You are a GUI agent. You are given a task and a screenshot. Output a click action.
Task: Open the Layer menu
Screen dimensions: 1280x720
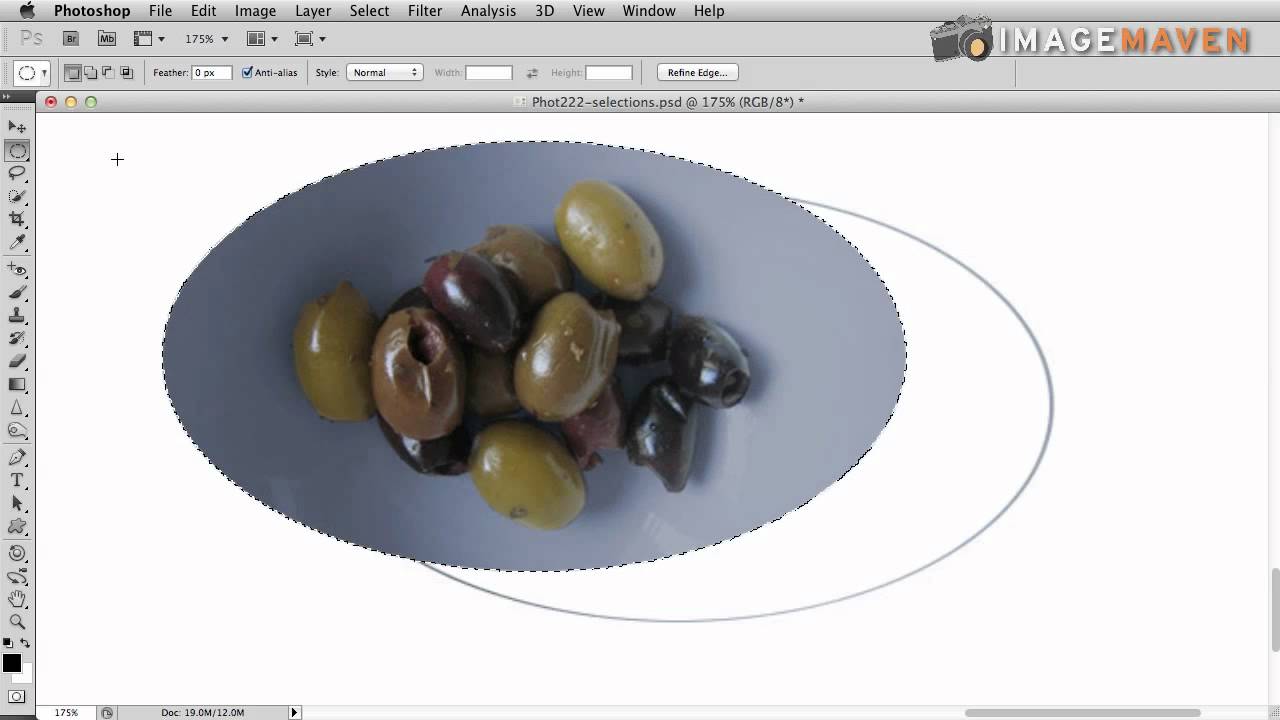(x=313, y=11)
